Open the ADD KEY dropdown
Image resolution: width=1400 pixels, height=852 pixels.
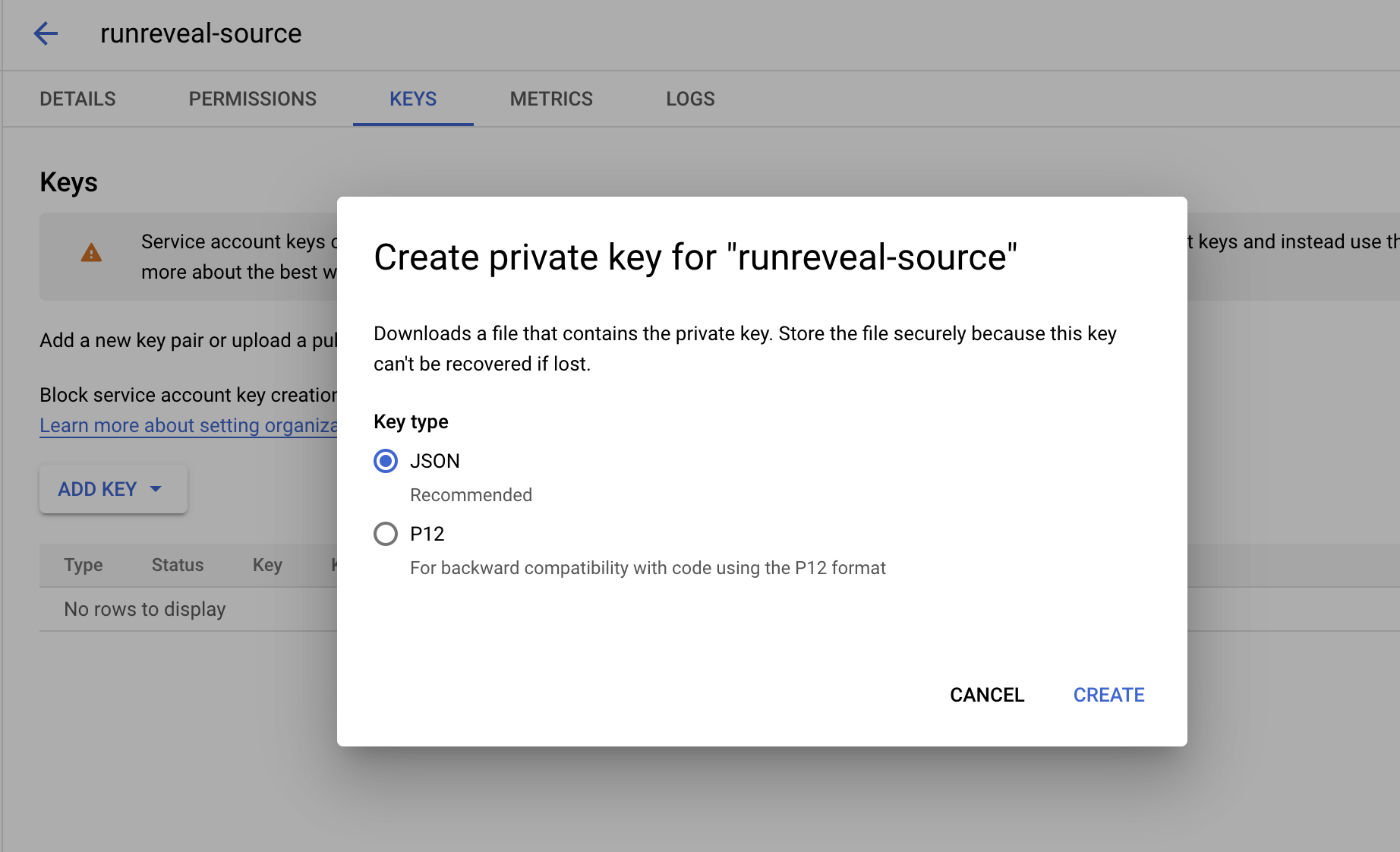(112, 488)
